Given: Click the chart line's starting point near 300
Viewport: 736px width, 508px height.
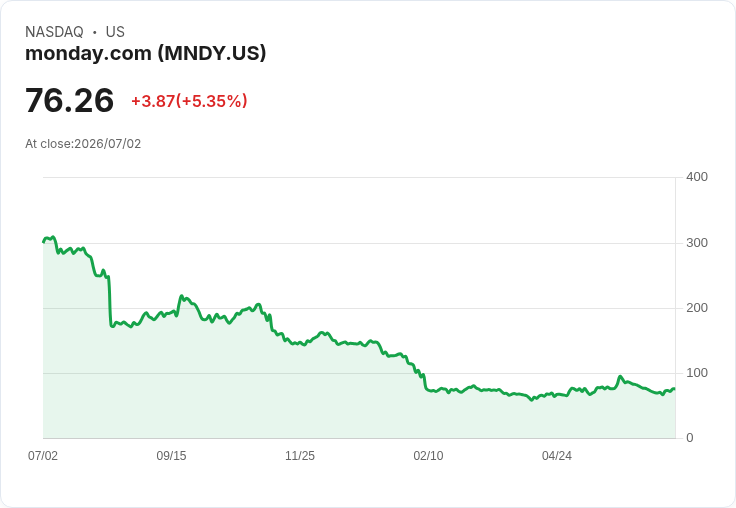Looking at the screenshot, I should [44, 242].
